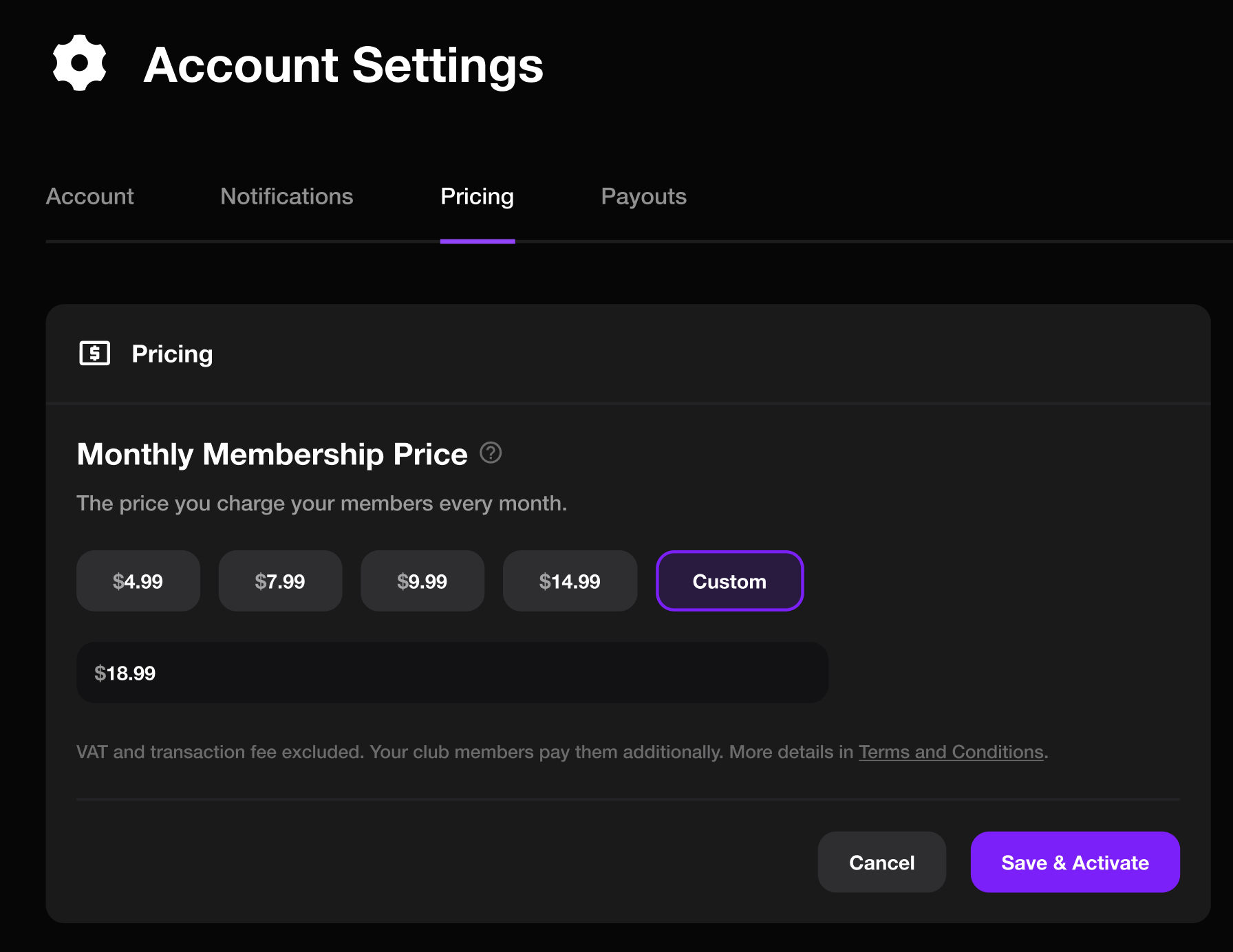Choose the $7.99 monthly price
This screenshot has height=952, width=1233.
click(x=280, y=581)
